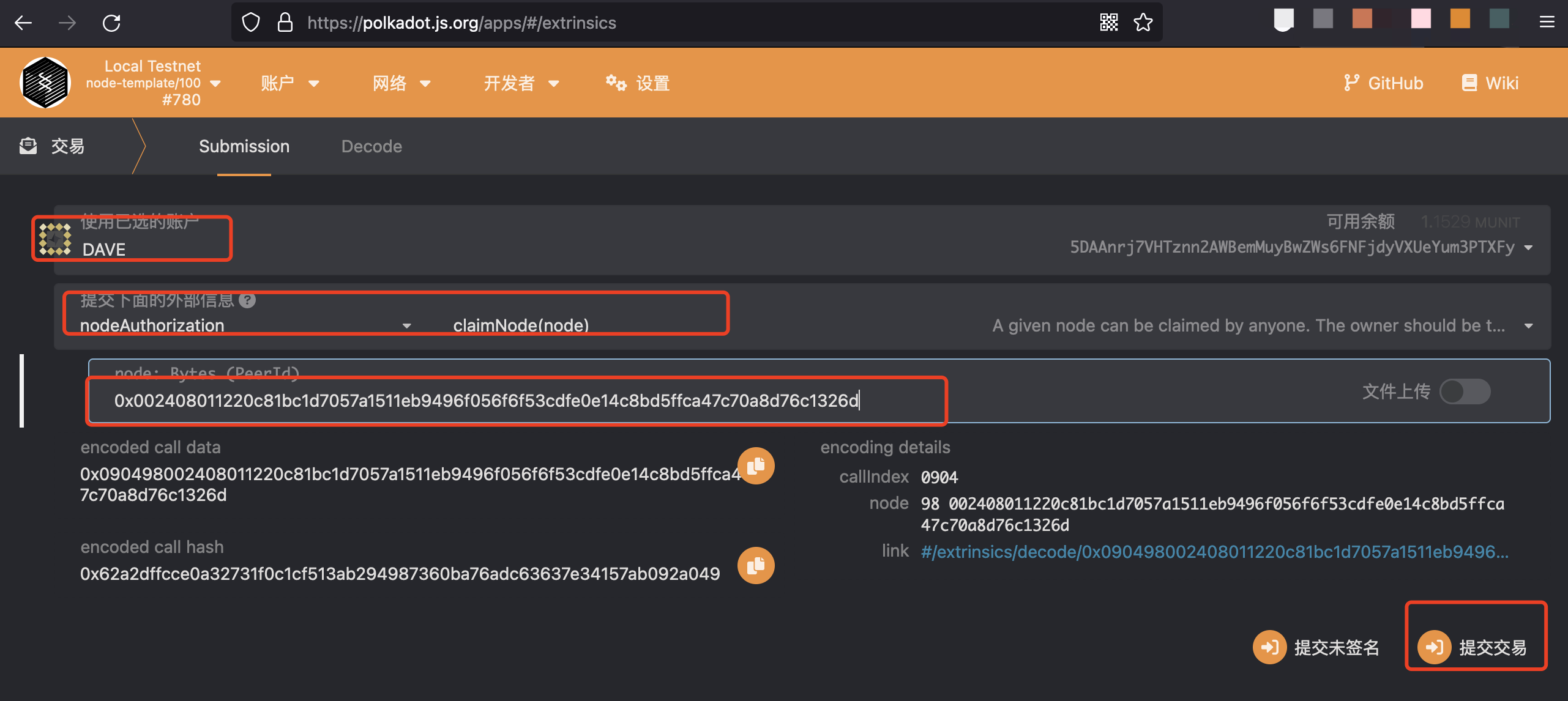
Task: Open the 开发者 developer menu
Action: click(x=521, y=83)
